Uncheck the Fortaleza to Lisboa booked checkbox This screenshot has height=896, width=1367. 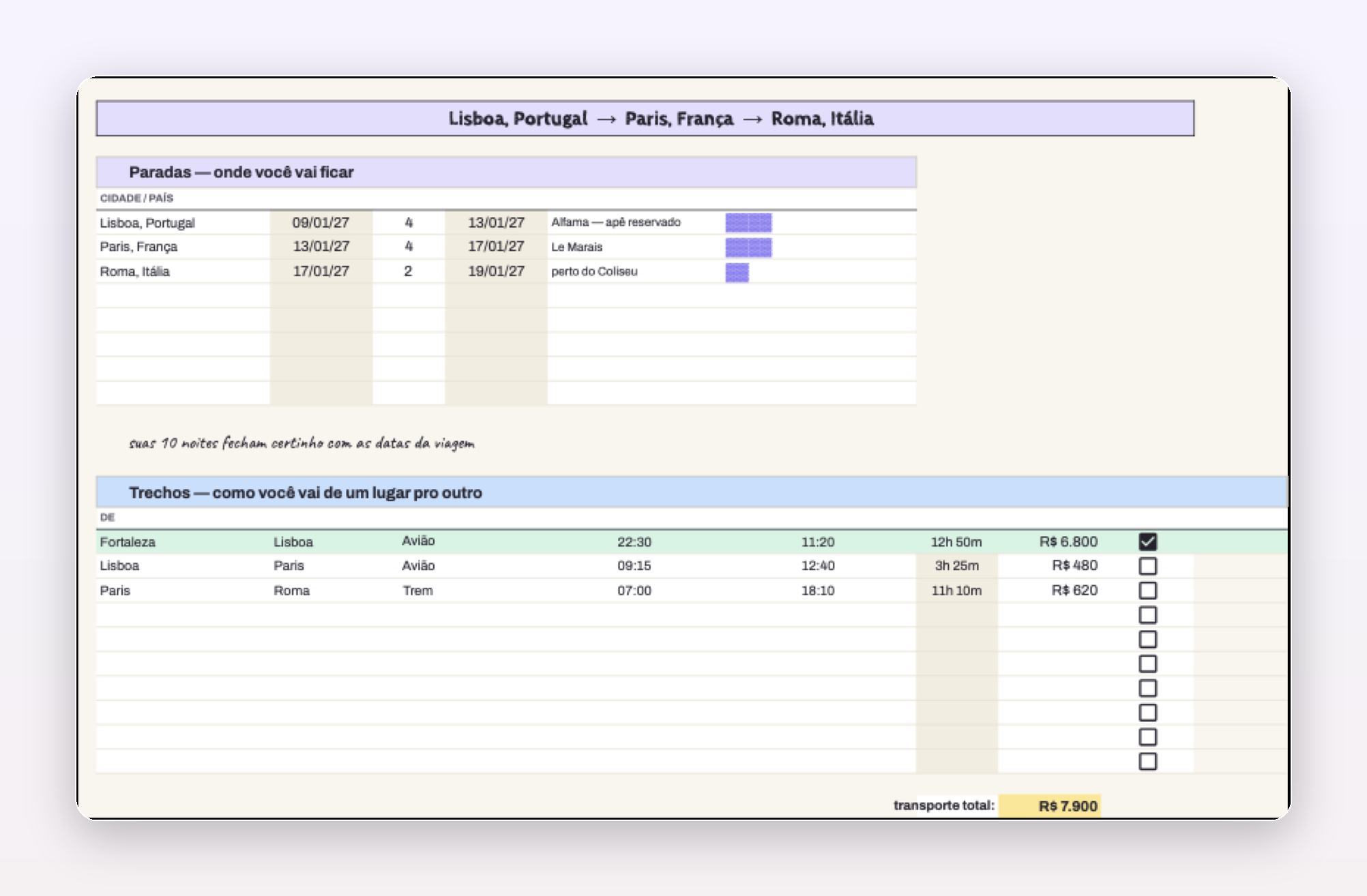pos(1148,541)
